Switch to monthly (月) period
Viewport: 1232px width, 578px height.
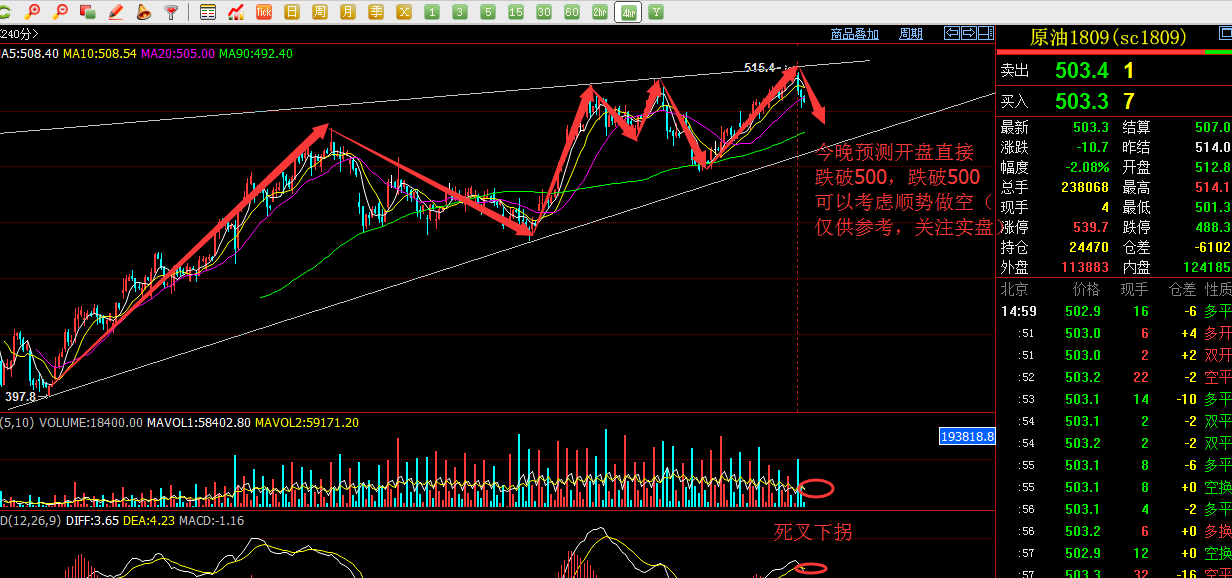[x=348, y=12]
